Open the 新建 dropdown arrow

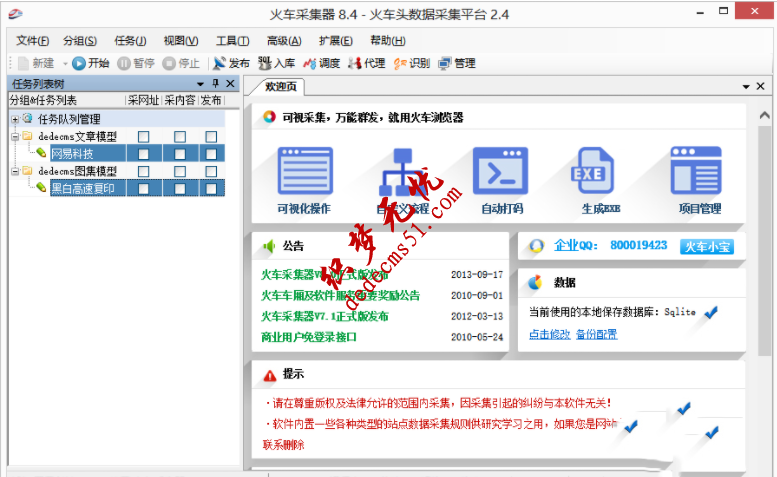tap(64, 63)
